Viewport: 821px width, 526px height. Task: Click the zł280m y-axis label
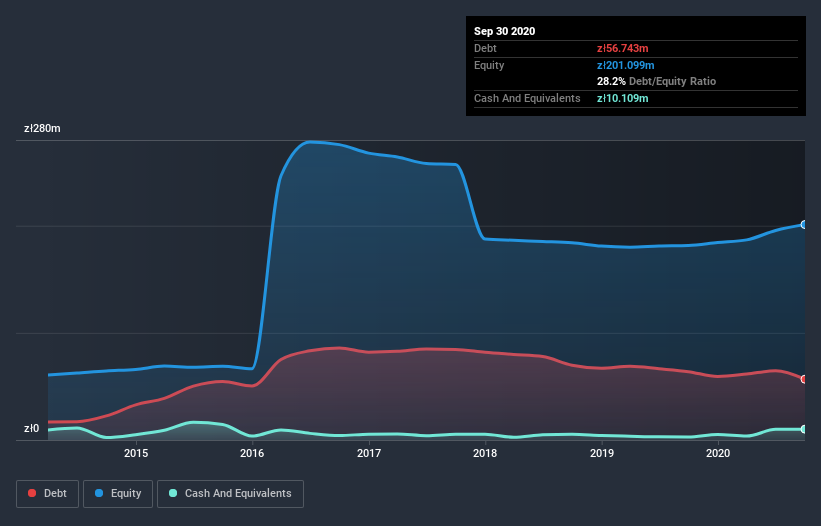tap(42, 129)
